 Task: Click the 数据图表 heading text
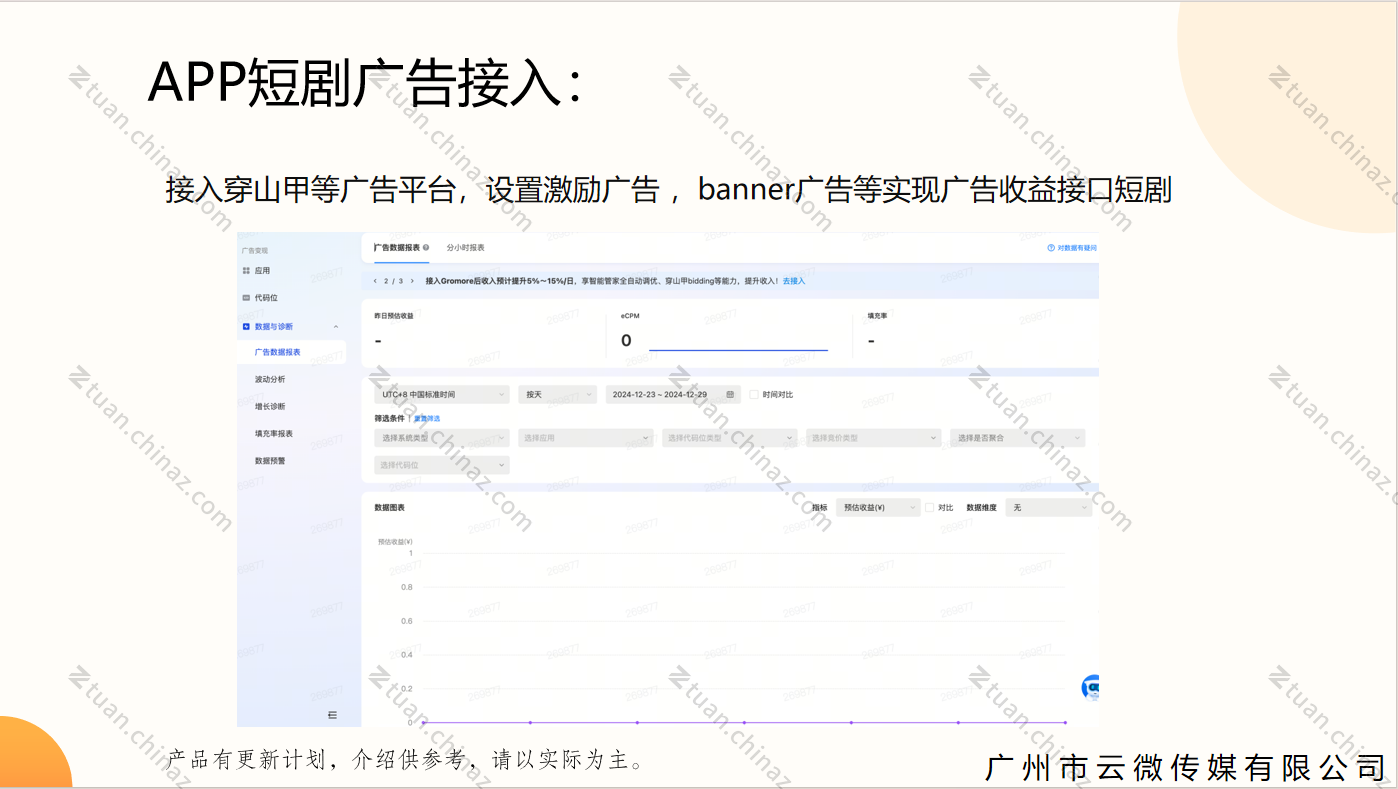(390, 508)
